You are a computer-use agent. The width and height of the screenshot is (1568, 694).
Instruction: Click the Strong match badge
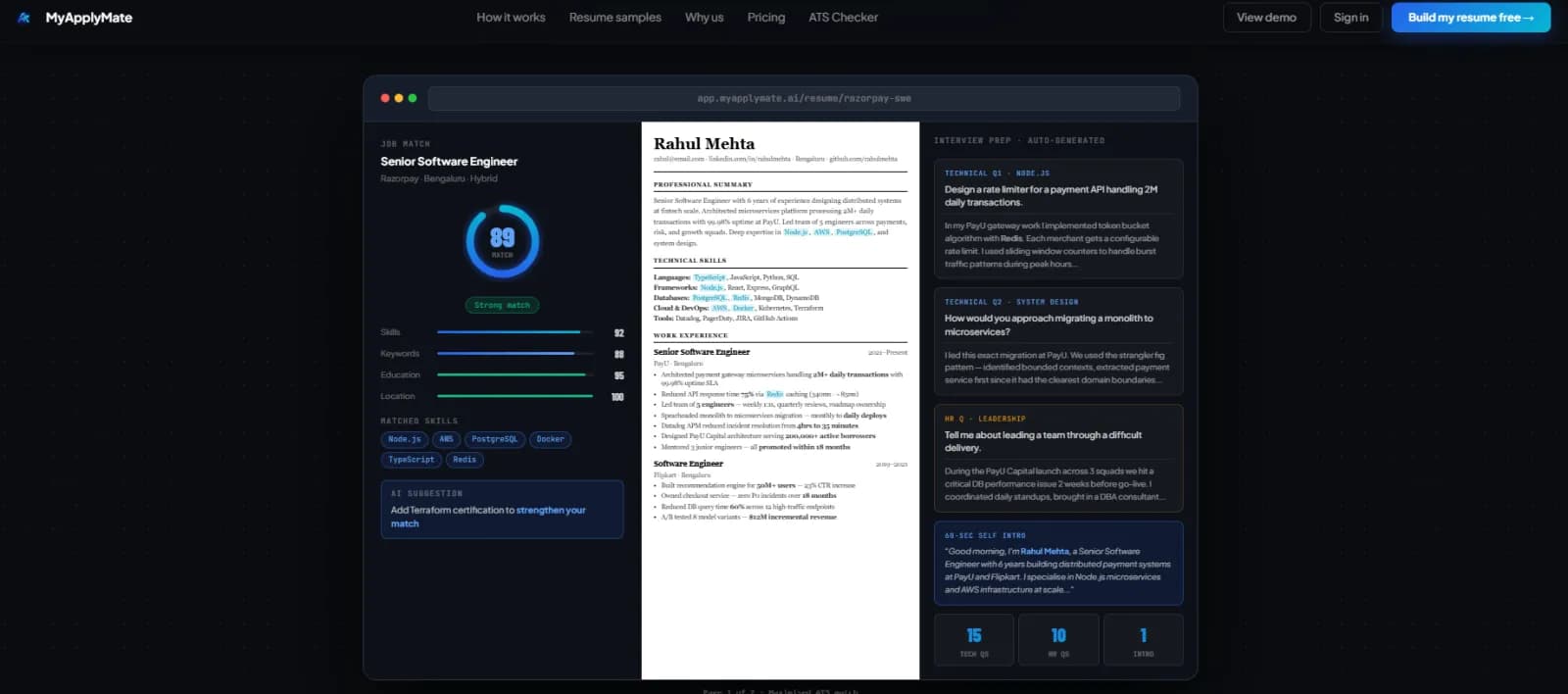point(502,305)
